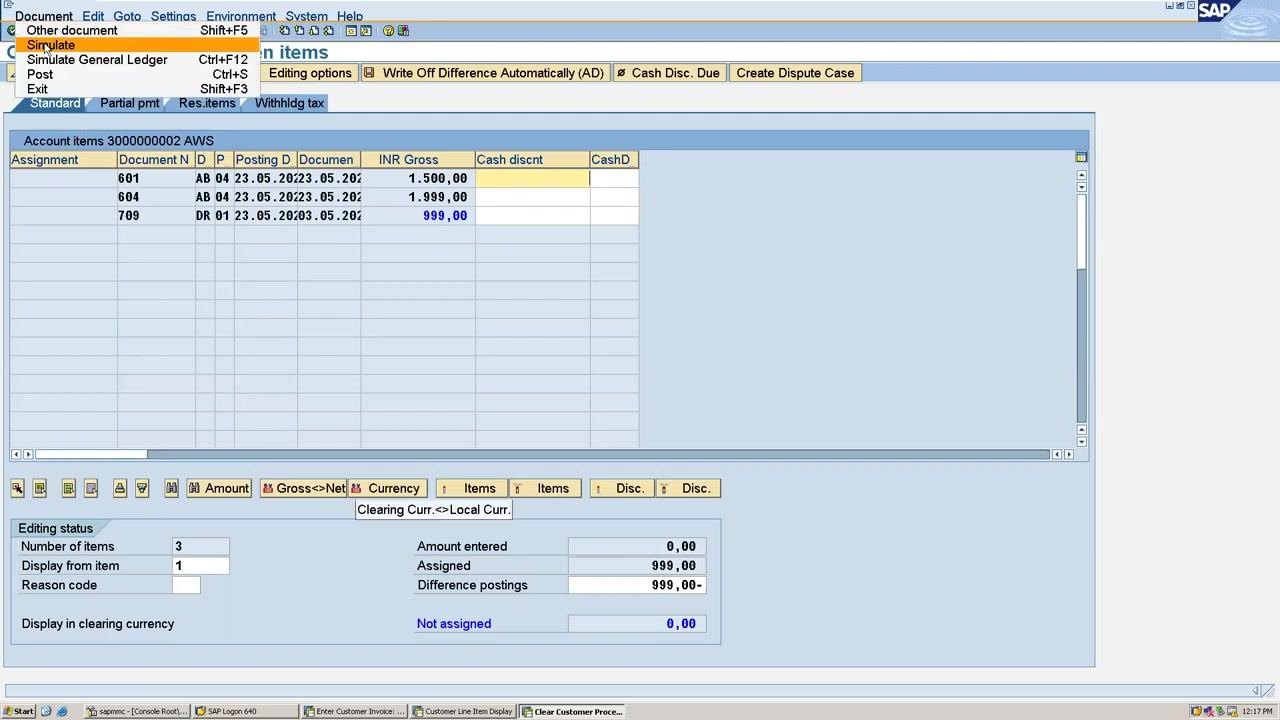Select document number 604 cell
Screen dimensions: 1280x720
point(156,197)
